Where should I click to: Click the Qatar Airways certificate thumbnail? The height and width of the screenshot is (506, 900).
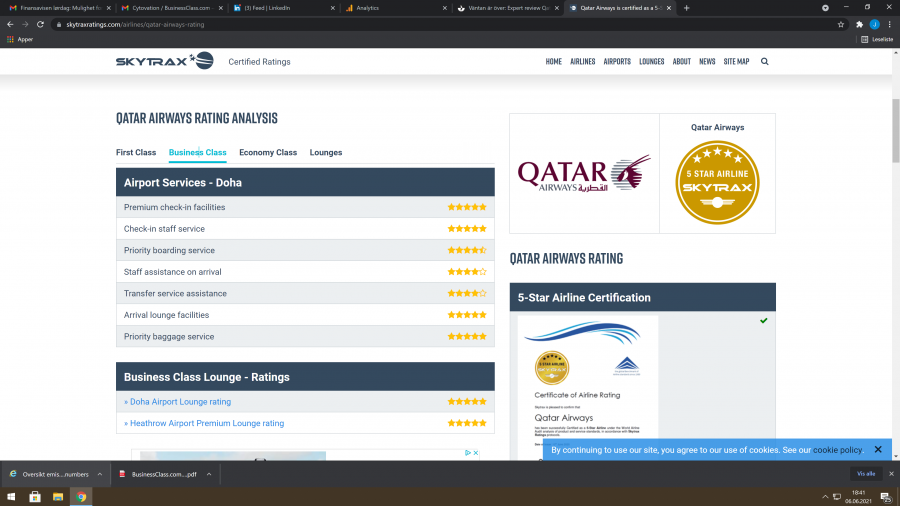[x=588, y=388]
